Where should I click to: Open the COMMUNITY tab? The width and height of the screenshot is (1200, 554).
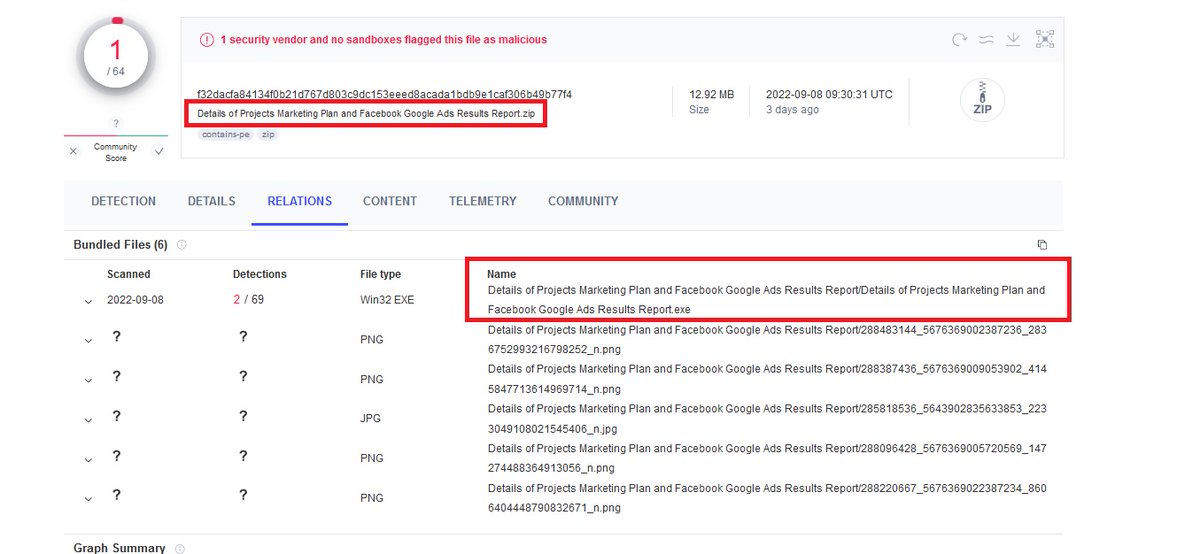[x=583, y=201]
